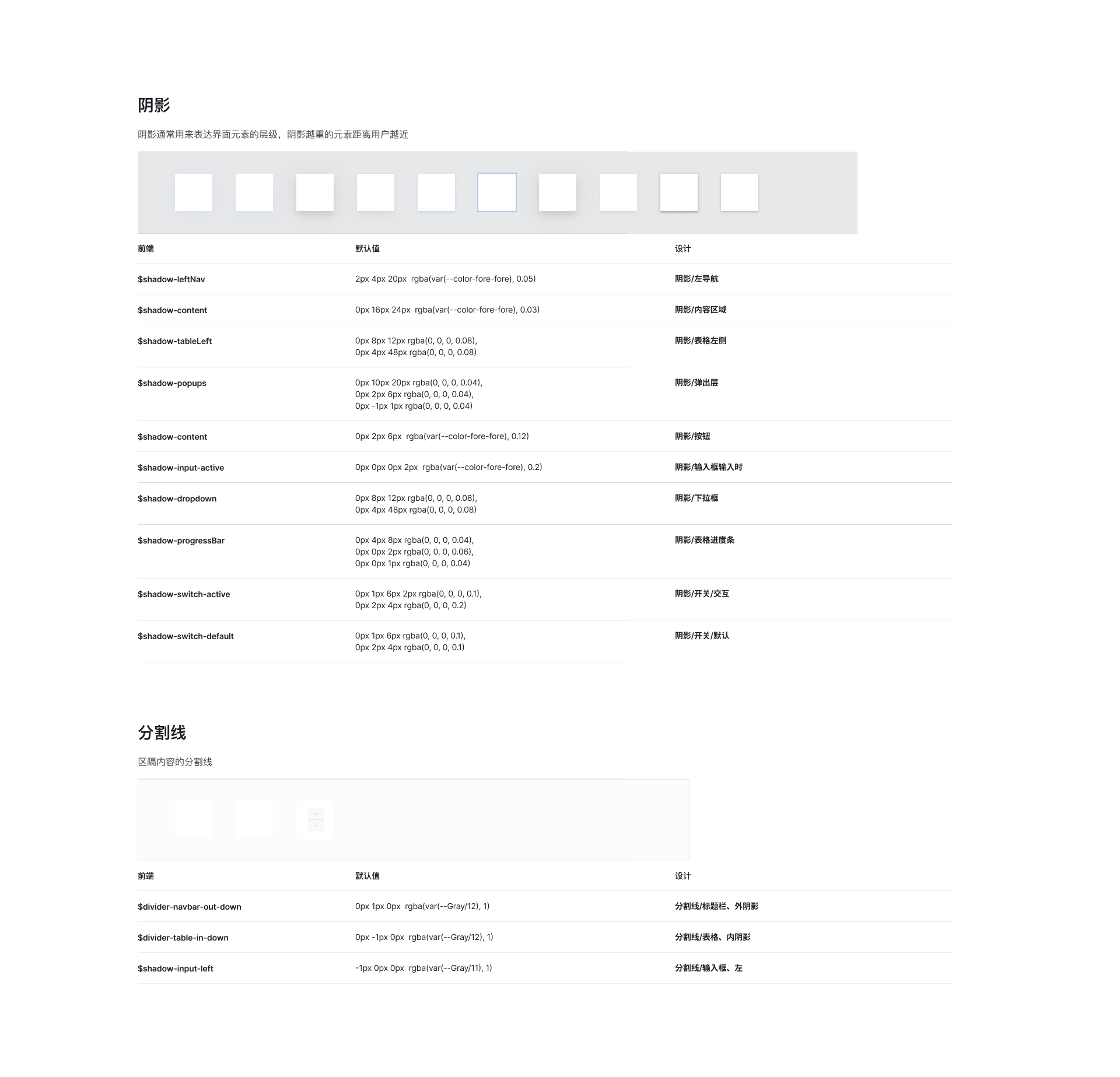Image resolution: width=1120 pixels, height=1077 pixels.
Task: Click the 阴影/下拉框 design label
Action: point(696,498)
